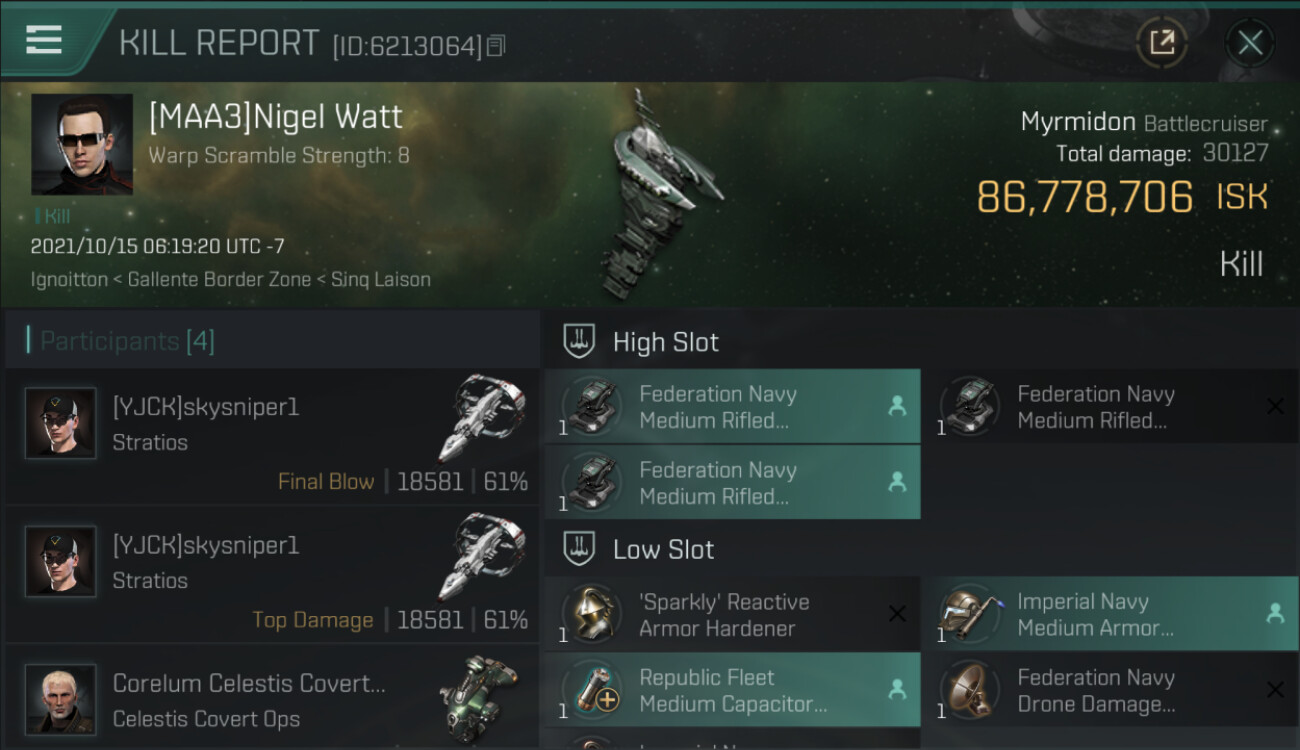Close the kill report window

tap(1250, 42)
